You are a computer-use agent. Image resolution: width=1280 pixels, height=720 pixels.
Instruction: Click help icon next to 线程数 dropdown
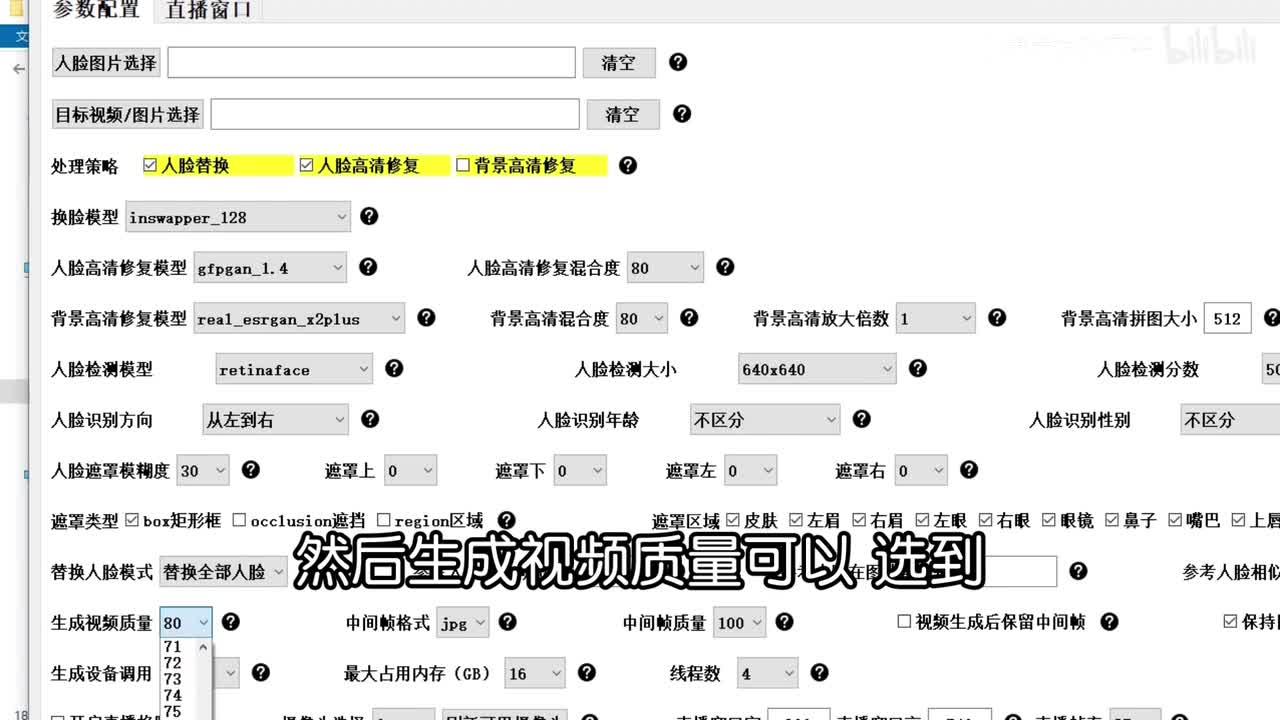[x=819, y=673]
